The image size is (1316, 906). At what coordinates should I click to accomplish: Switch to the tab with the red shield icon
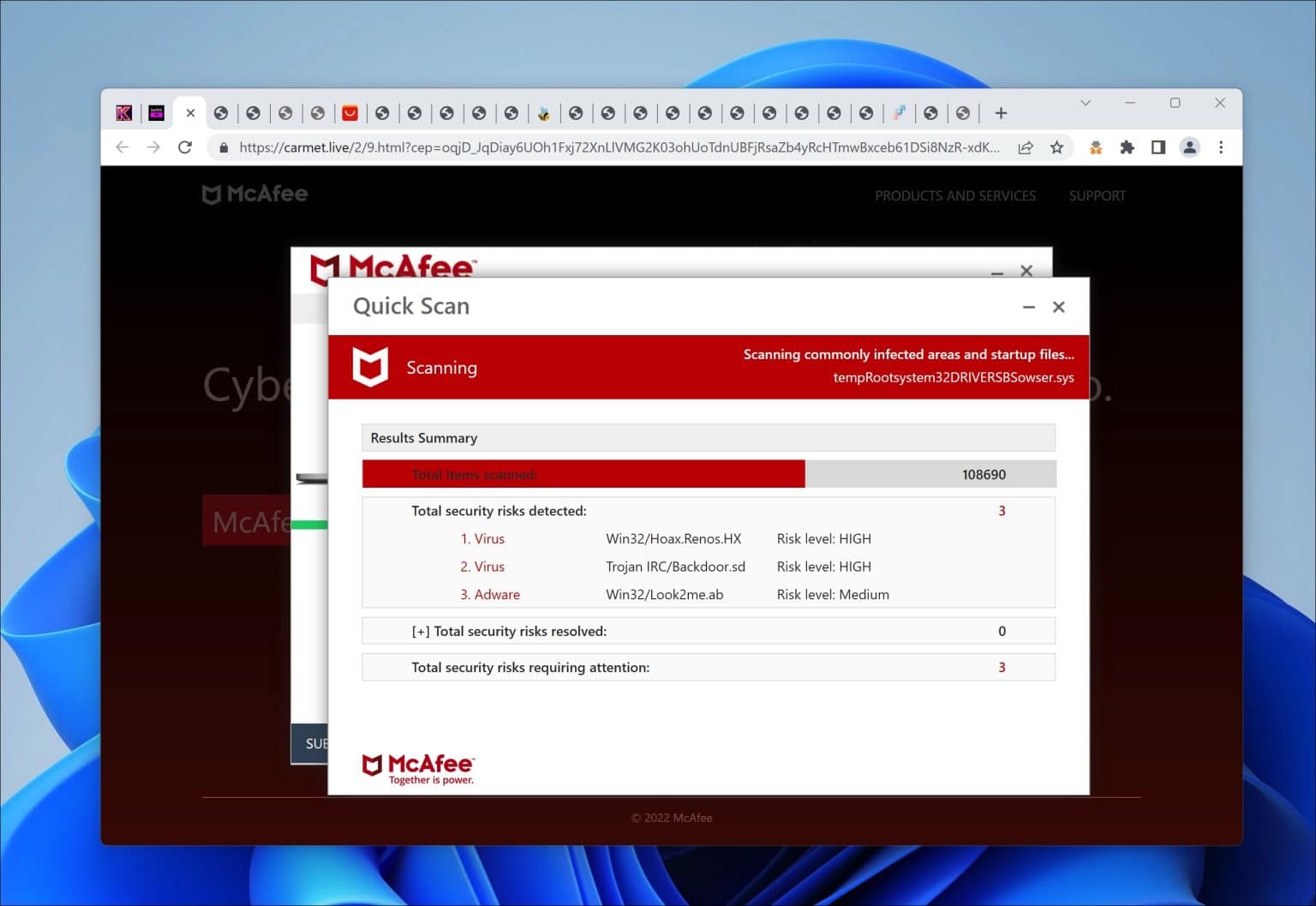point(350,113)
